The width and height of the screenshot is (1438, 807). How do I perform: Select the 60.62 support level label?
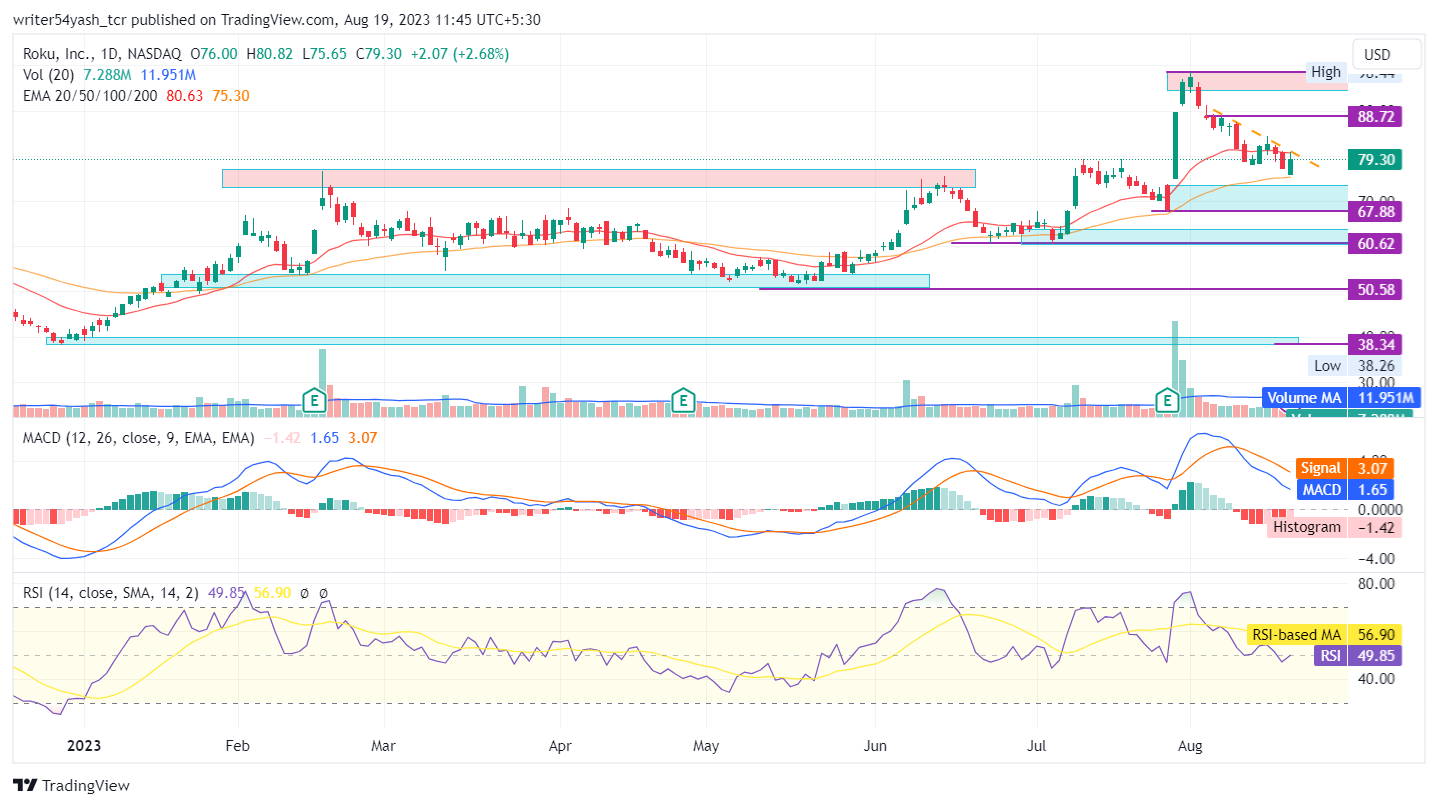pyautogui.click(x=1375, y=243)
